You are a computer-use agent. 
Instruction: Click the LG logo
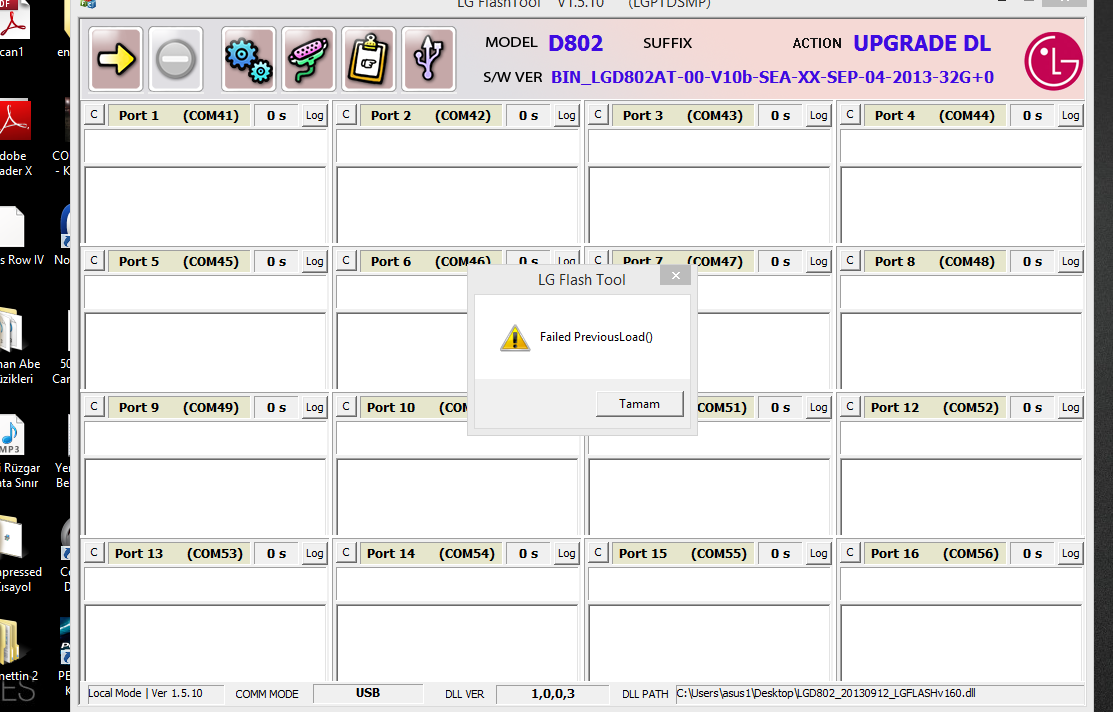pos(1053,61)
